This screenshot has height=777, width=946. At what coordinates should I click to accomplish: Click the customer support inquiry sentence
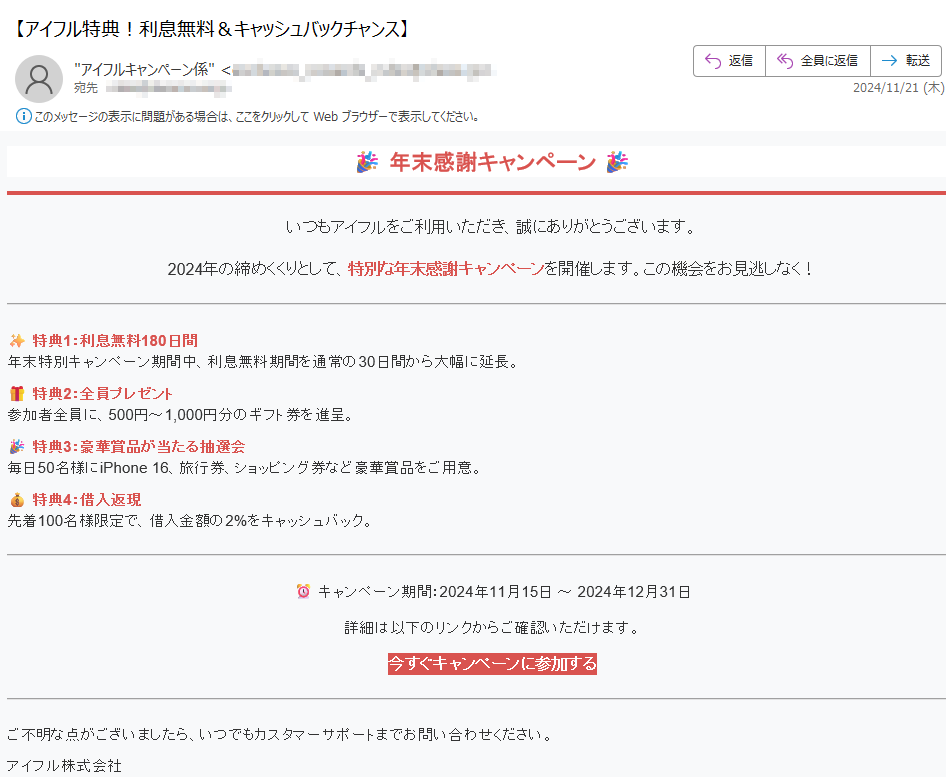click(279, 735)
